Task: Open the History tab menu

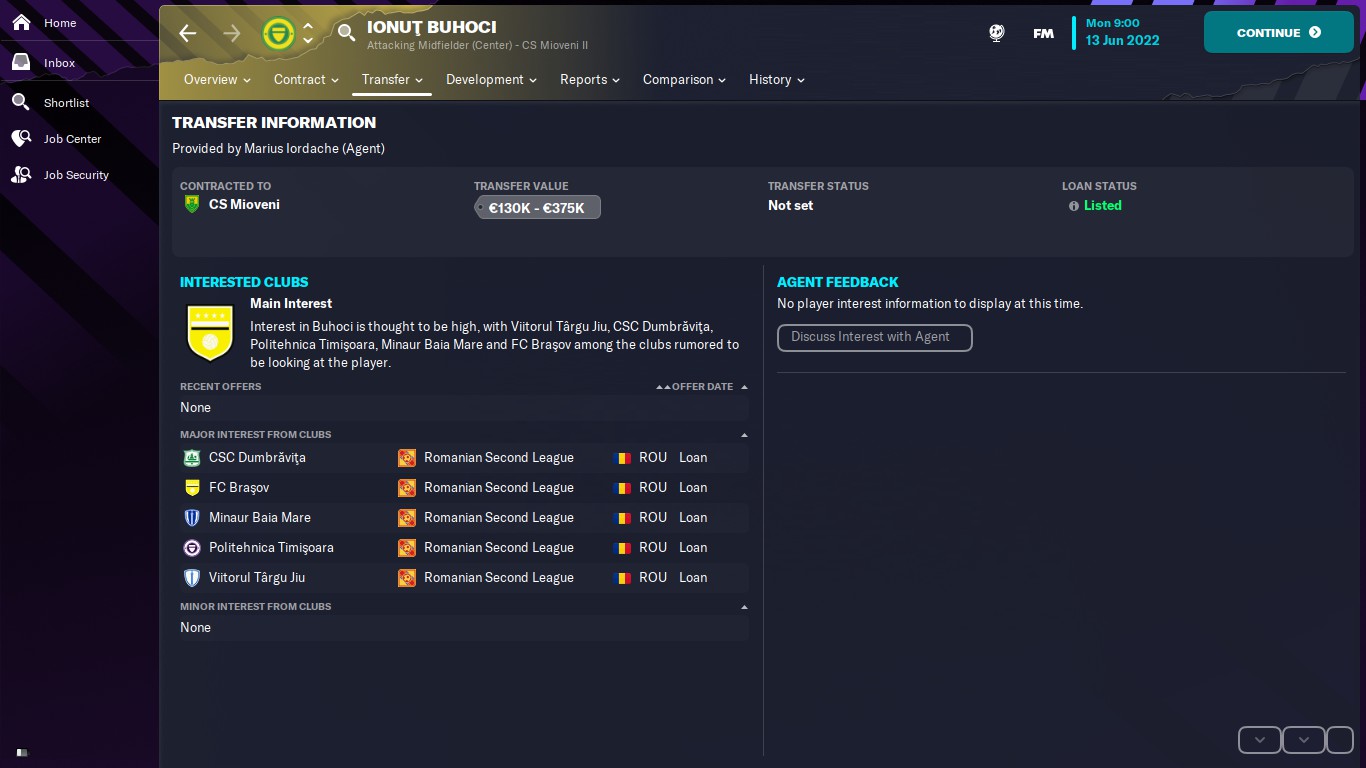Action: tap(776, 80)
